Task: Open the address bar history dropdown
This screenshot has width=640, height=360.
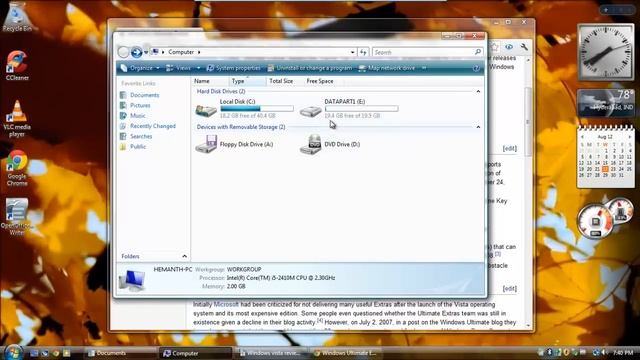Action: click(x=353, y=52)
